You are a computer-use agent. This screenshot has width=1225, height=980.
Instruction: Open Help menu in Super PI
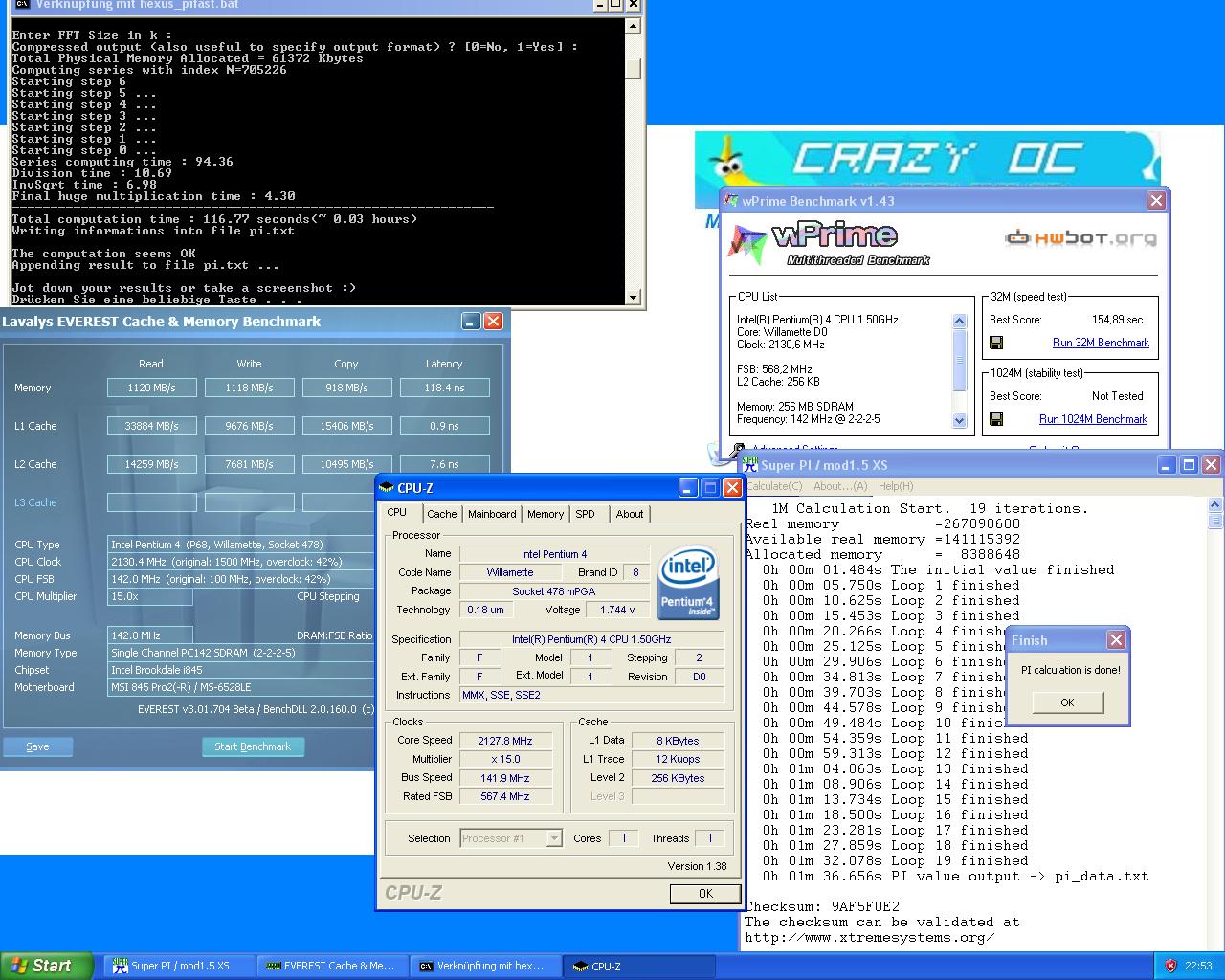coord(896,486)
